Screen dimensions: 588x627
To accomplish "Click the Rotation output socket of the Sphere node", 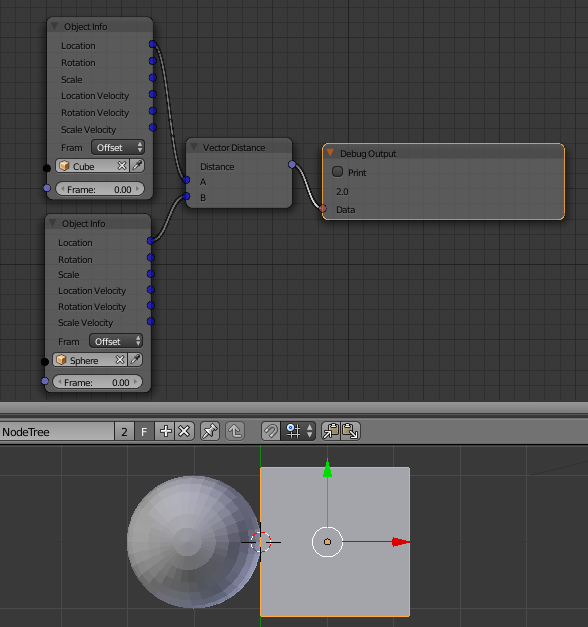I will point(150,257).
